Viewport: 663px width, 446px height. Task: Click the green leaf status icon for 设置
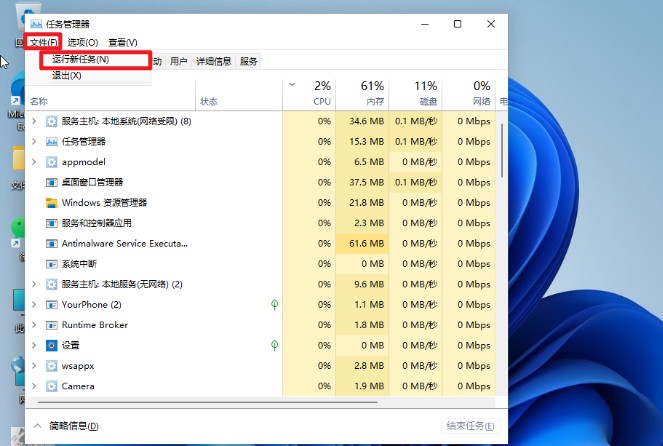click(274, 345)
